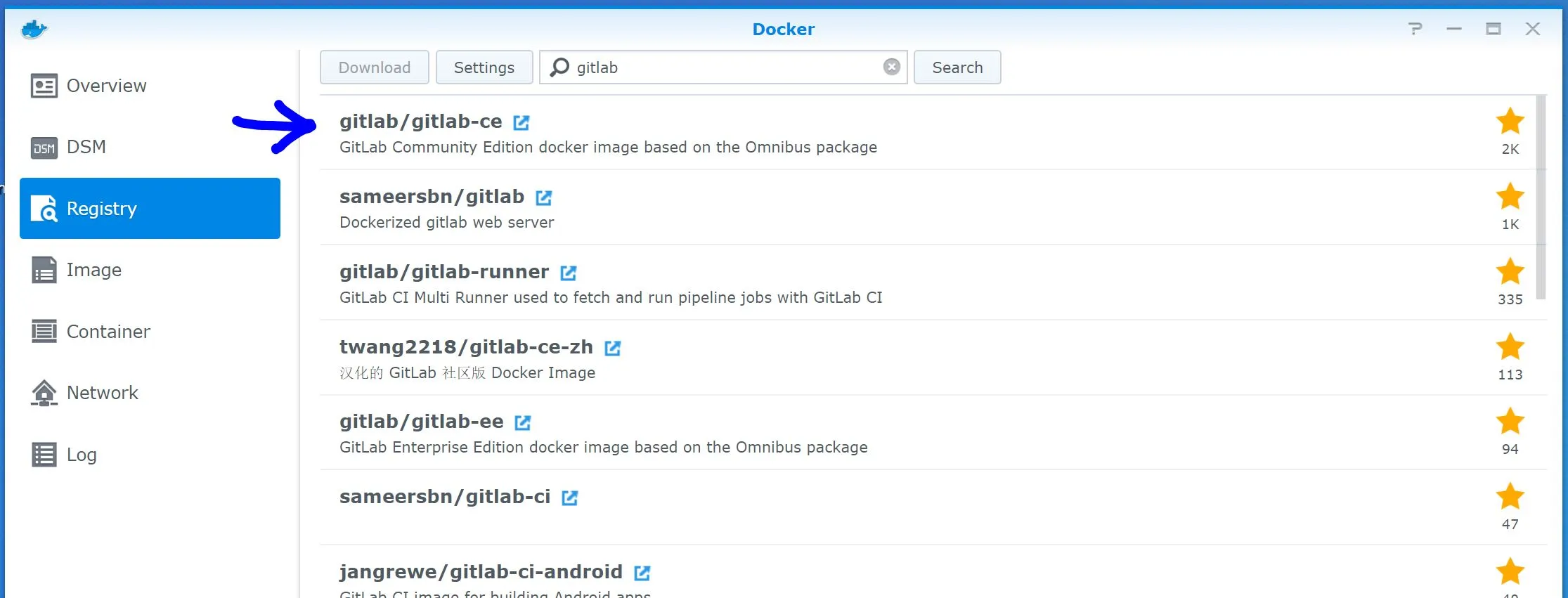
Task: Open external link for sameersbn/gitlab
Action: (x=543, y=197)
